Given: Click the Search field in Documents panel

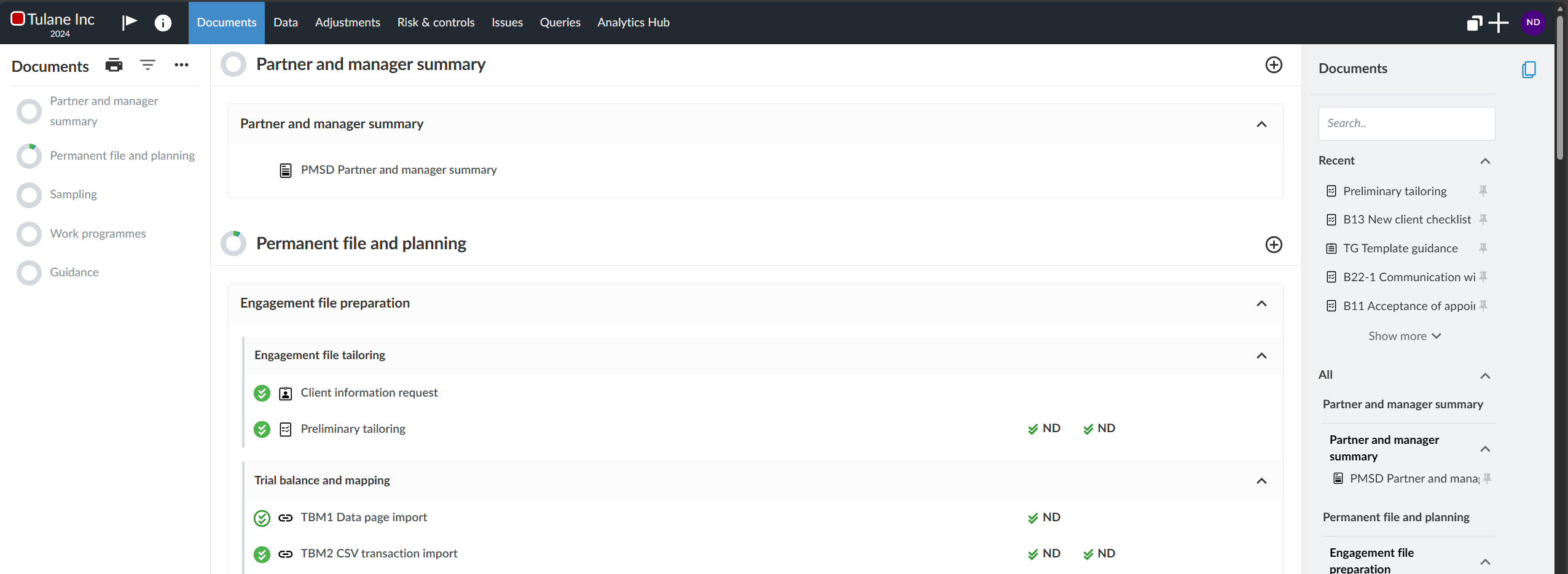Looking at the screenshot, I should (x=1406, y=123).
